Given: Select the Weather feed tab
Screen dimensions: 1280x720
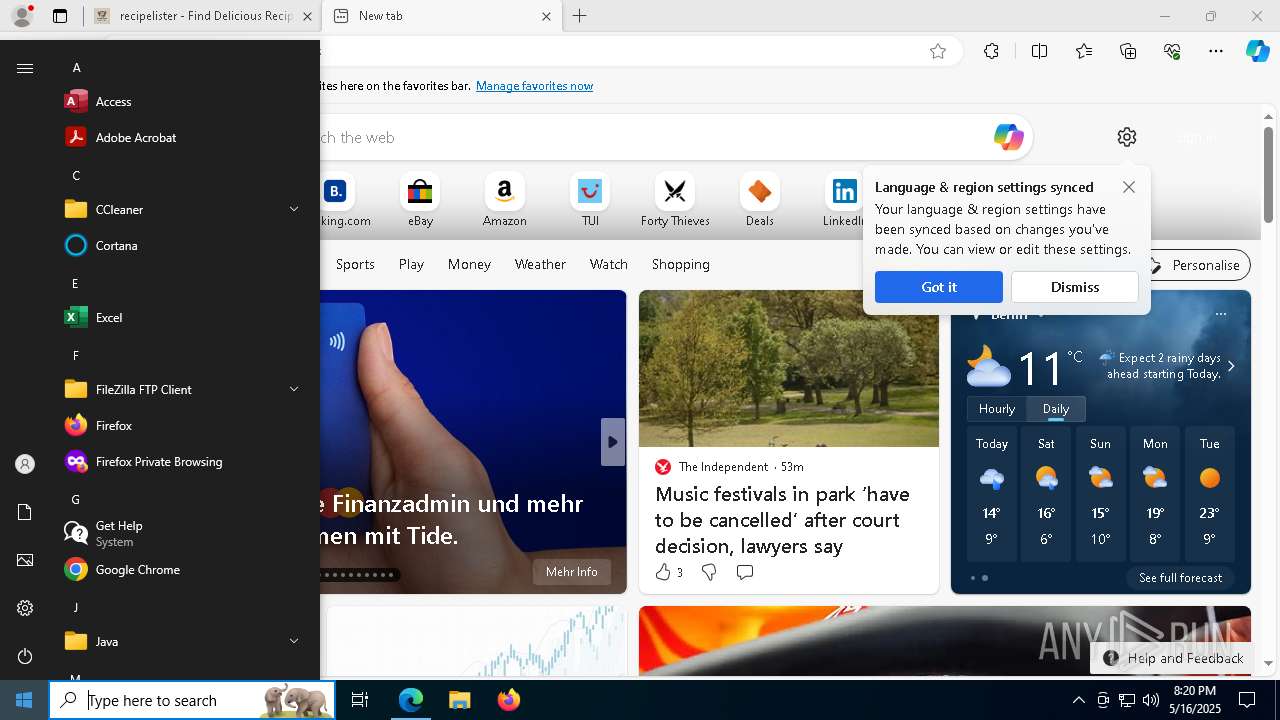Looking at the screenshot, I should coord(540,264).
